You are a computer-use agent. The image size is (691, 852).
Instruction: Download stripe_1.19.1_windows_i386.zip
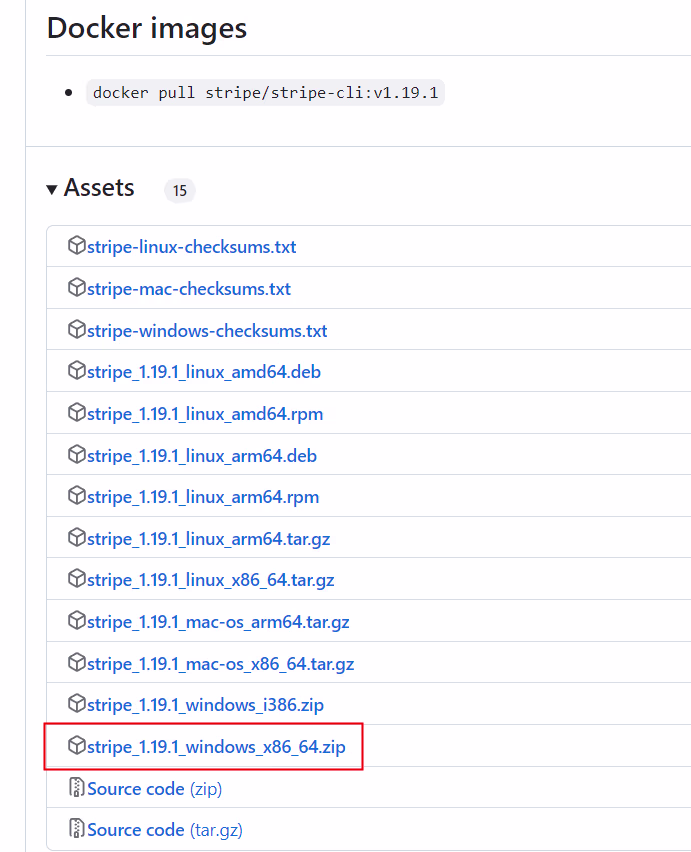(205, 705)
